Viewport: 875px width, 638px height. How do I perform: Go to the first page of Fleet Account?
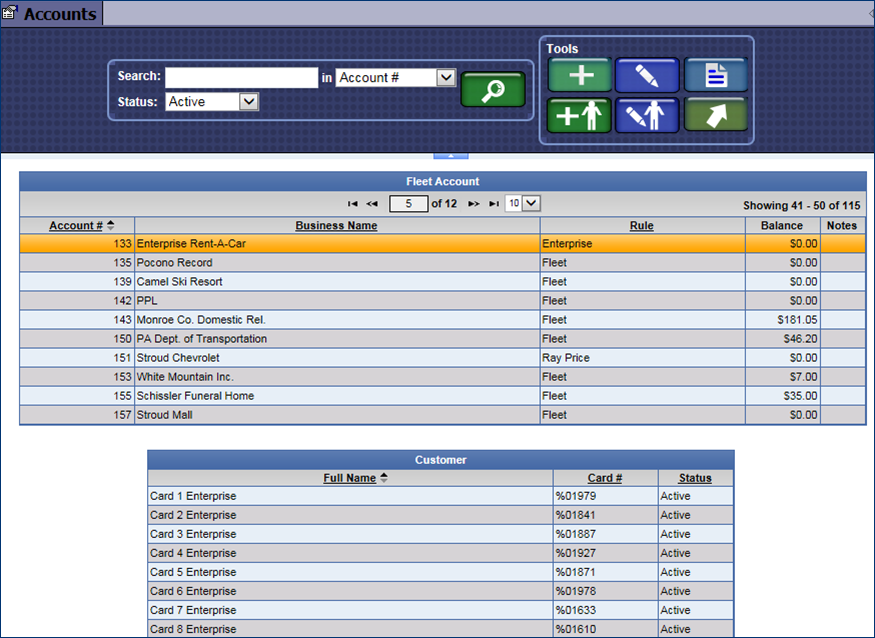(352, 204)
